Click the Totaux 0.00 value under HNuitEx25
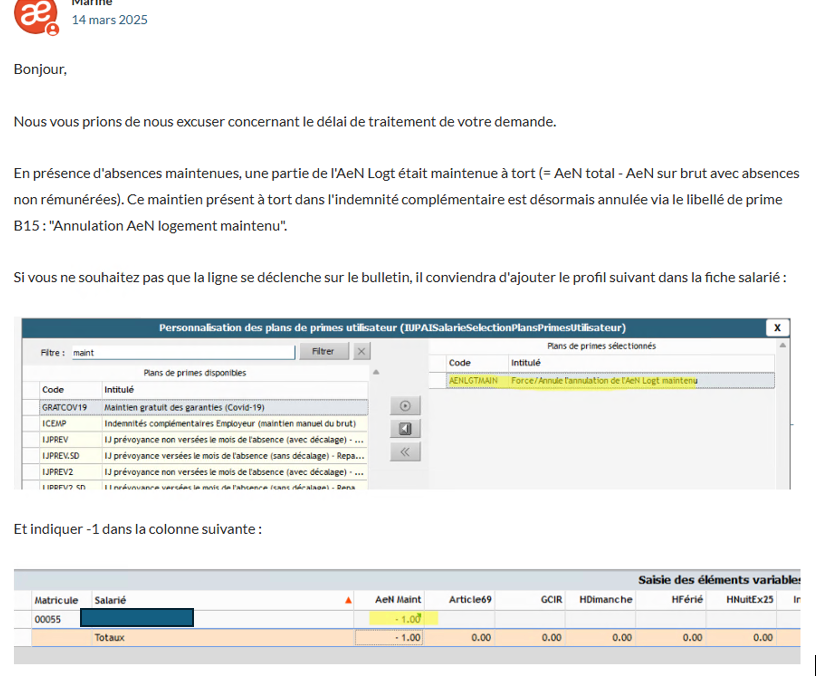Viewport: 834px width, 687px height. click(x=763, y=638)
